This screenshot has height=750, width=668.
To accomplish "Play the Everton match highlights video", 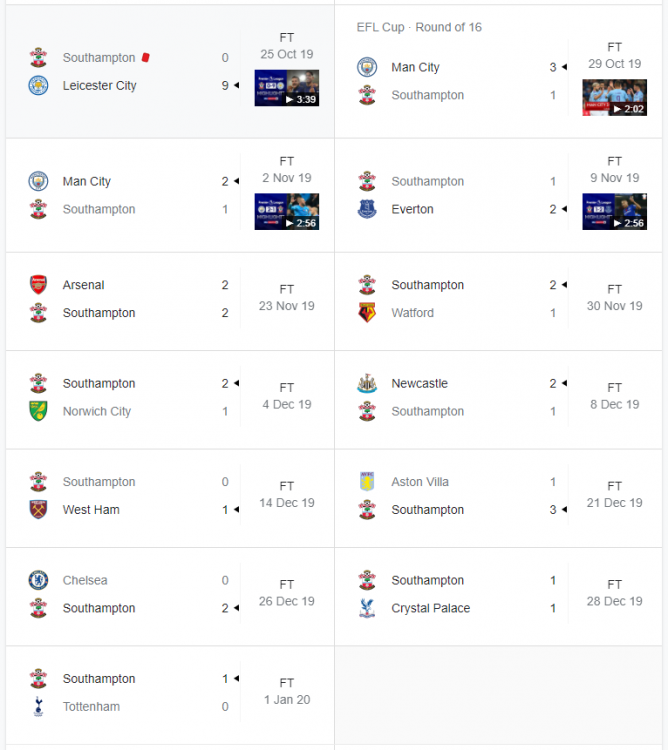I will [614, 212].
